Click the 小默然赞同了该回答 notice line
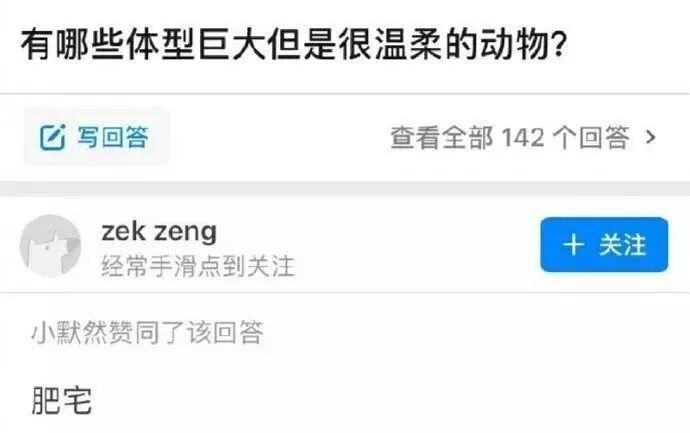This screenshot has height=433, width=690. [x=147, y=332]
